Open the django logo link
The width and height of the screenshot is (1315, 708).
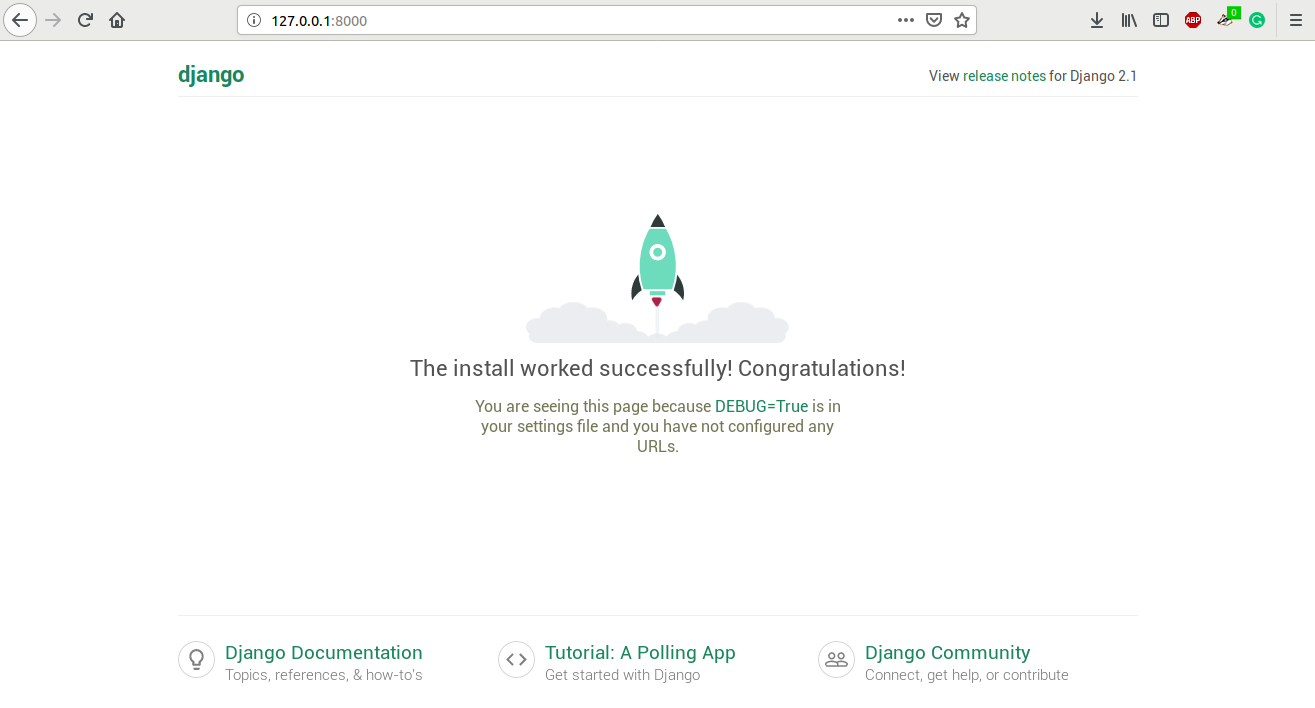click(211, 75)
